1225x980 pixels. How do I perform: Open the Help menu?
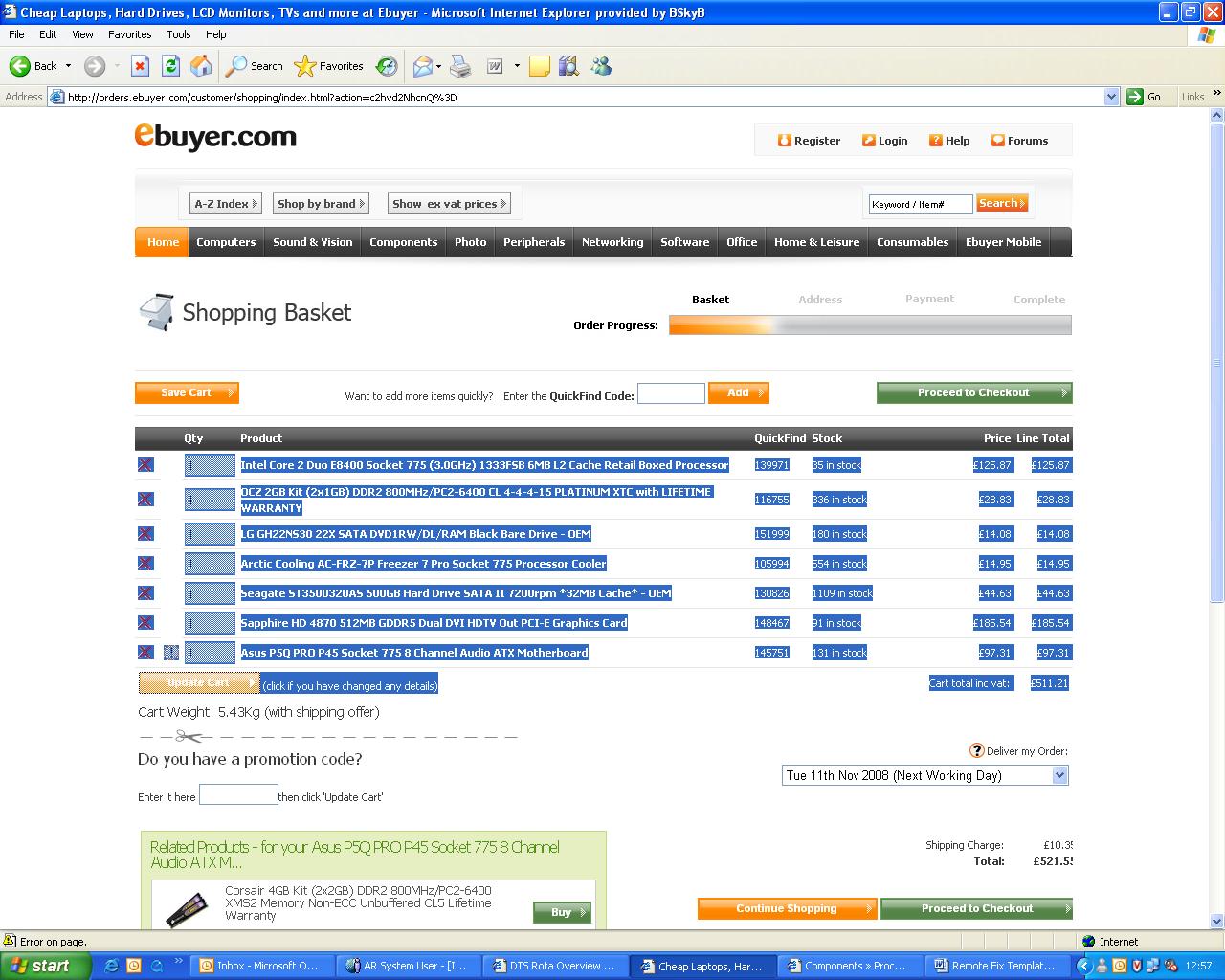coord(215,34)
